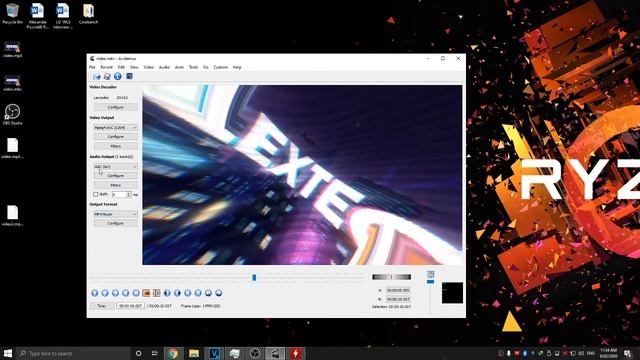
Task: Start playback with the Play button
Action: 95,293
